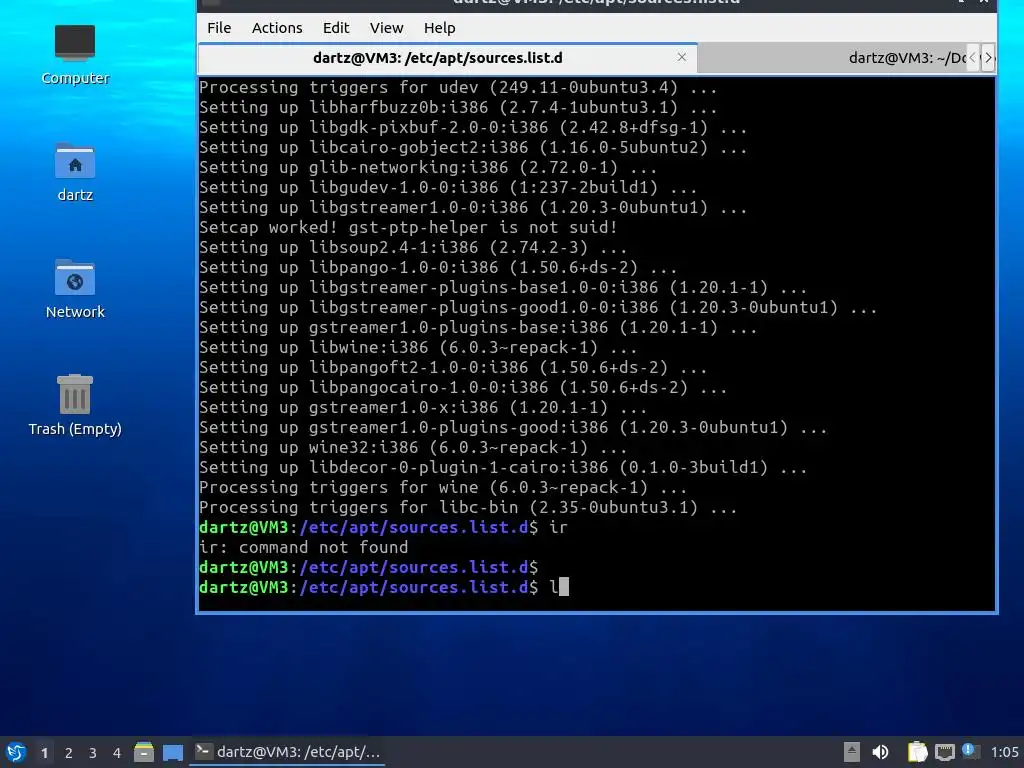Switch to workspace 1 in pager

[x=44, y=753]
